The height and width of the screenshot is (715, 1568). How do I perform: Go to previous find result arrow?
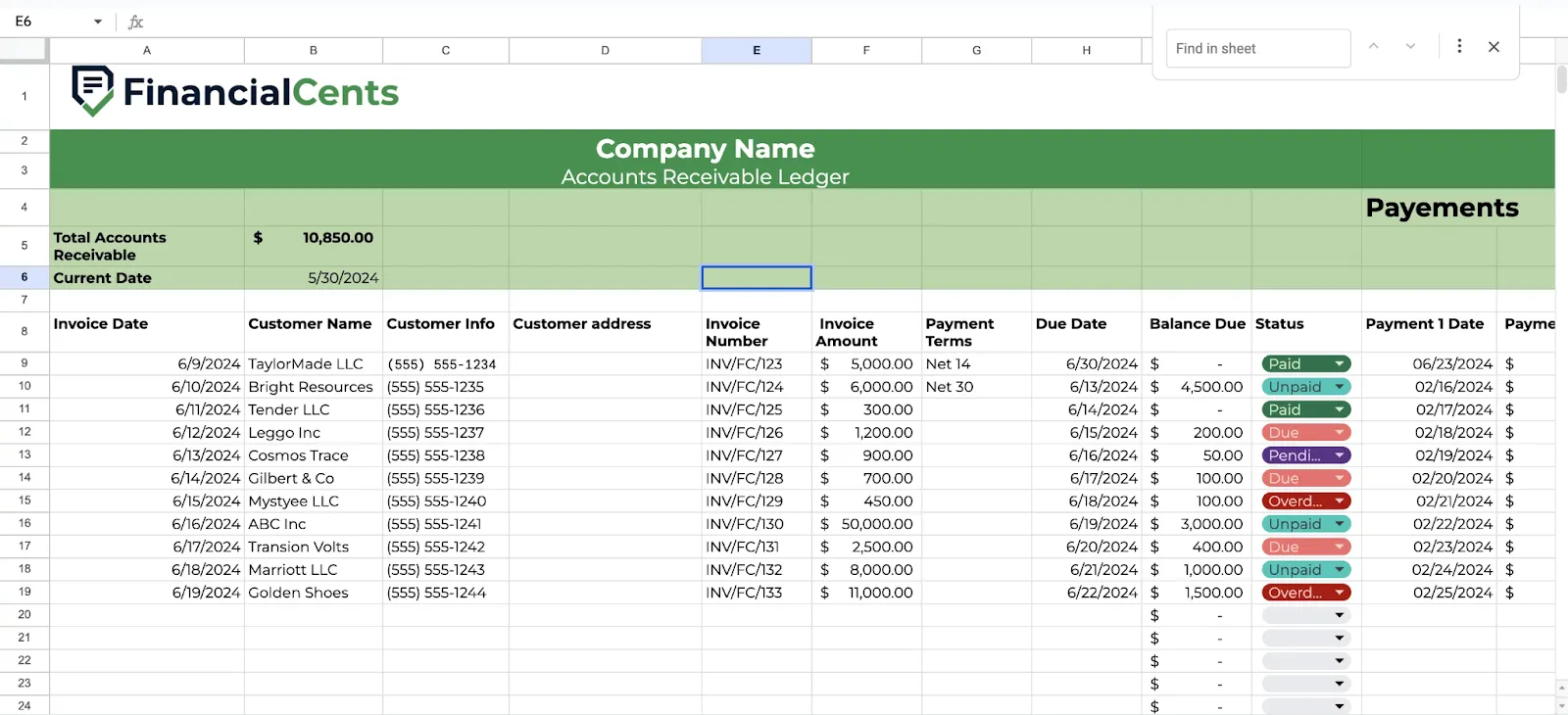(x=1374, y=46)
